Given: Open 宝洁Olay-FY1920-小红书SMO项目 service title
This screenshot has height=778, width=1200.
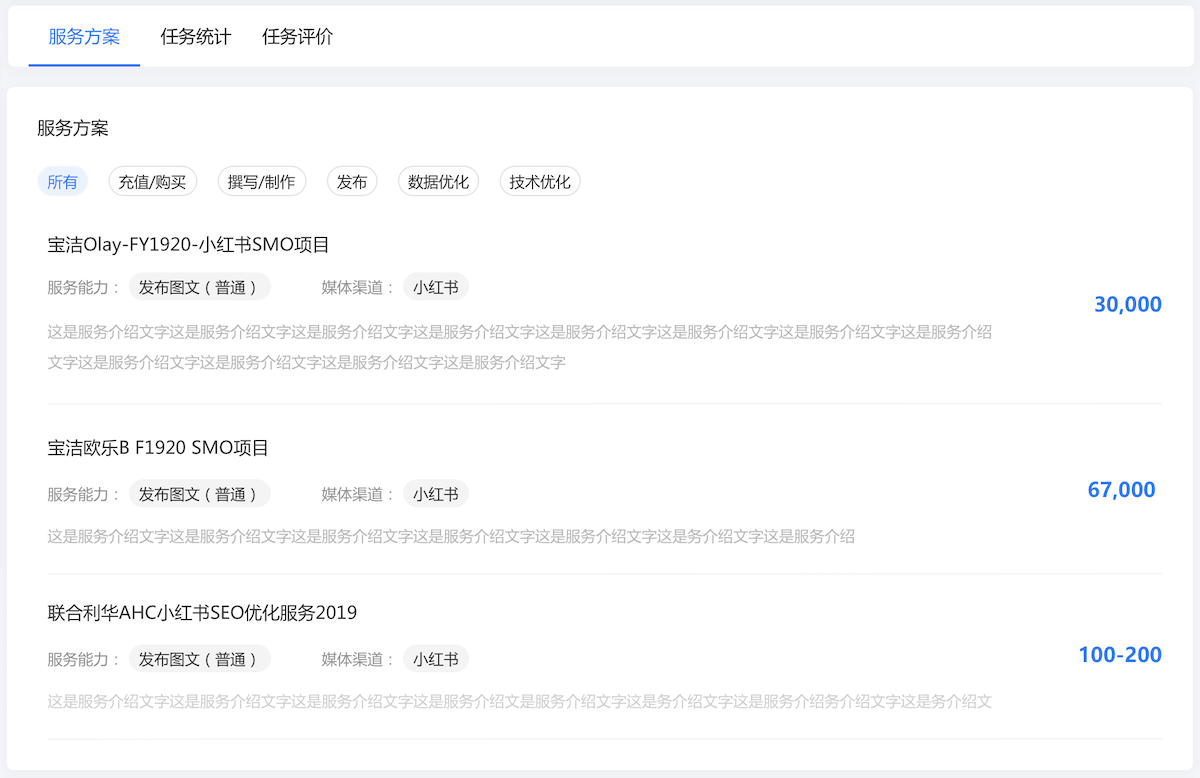Looking at the screenshot, I should (189, 244).
